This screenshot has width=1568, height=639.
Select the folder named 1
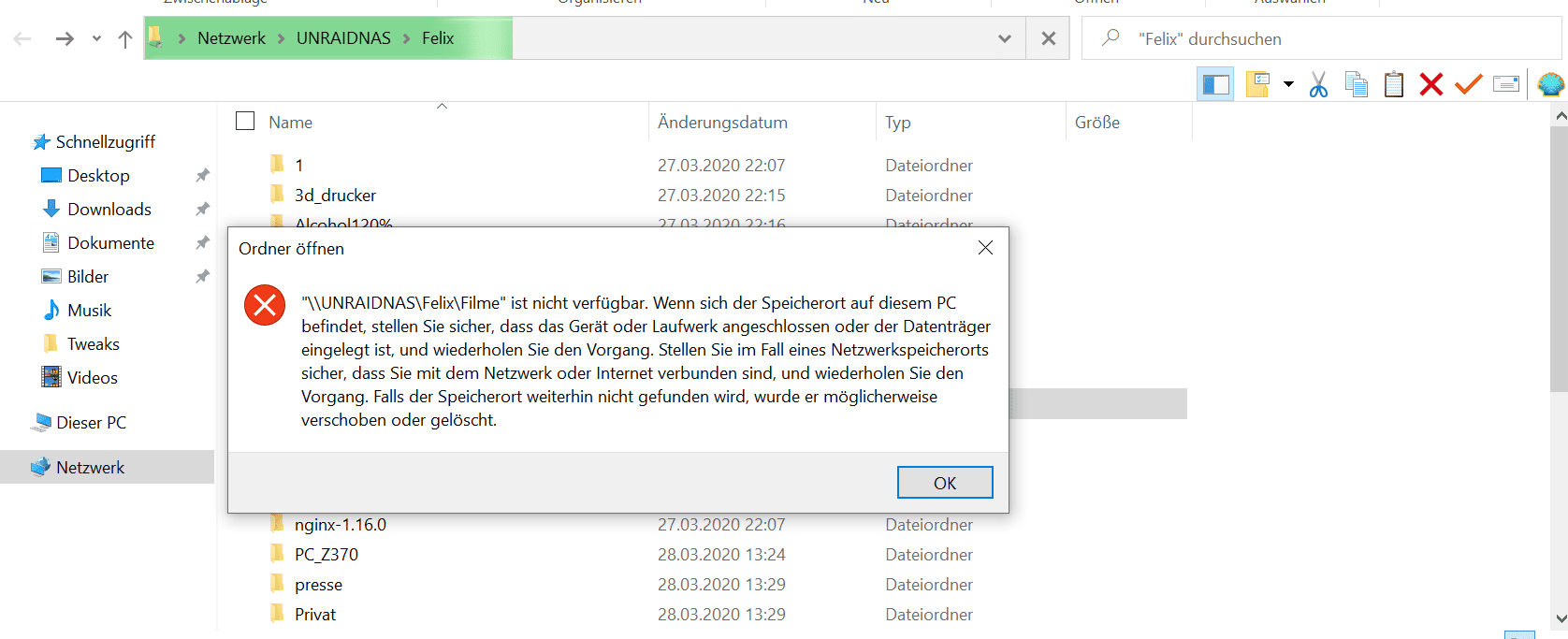click(x=298, y=166)
